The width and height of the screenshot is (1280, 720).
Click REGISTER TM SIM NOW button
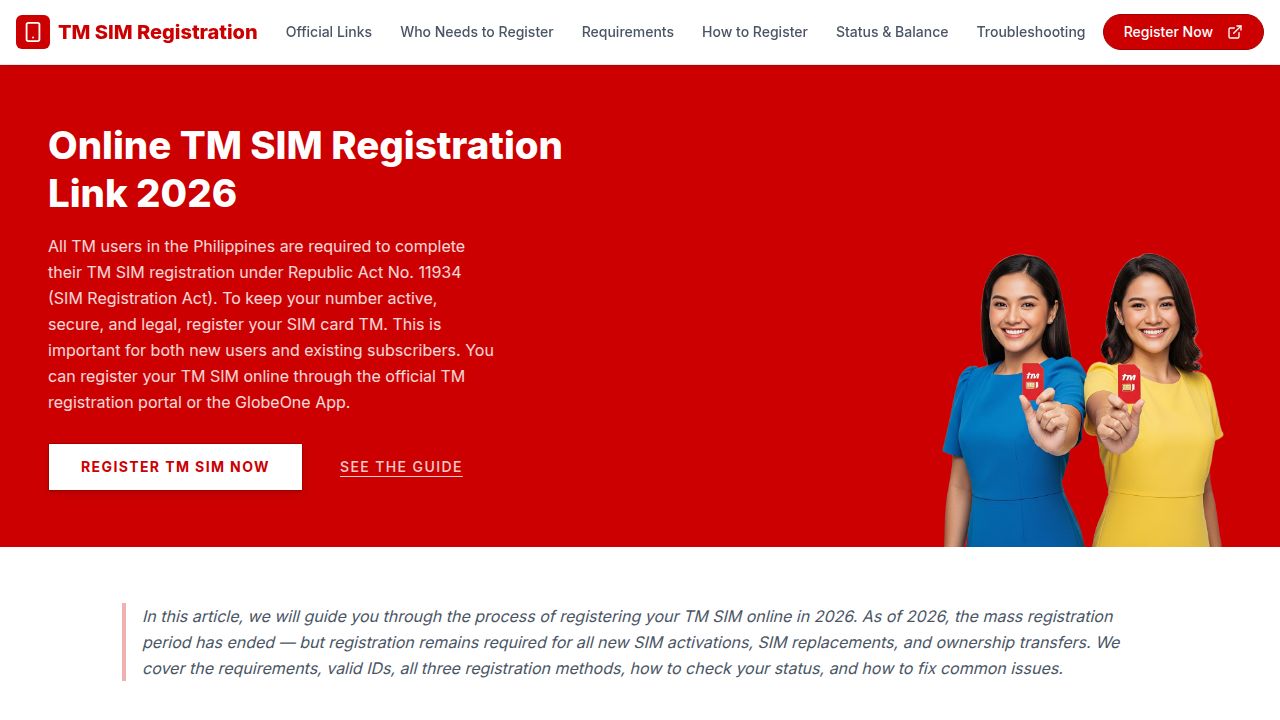click(x=175, y=467)
